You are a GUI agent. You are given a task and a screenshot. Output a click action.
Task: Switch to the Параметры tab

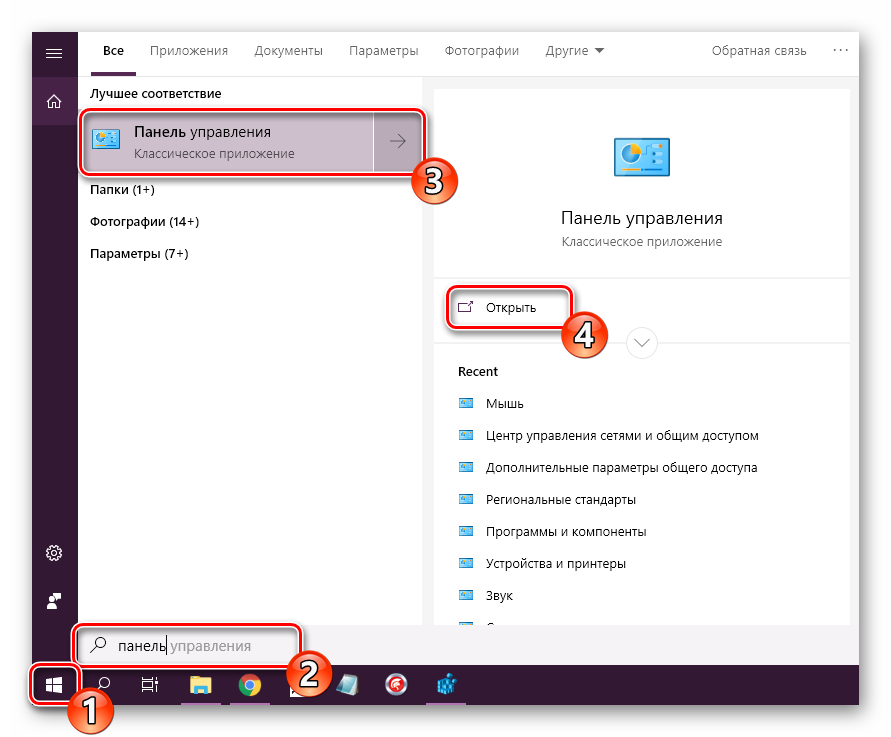(384, 51)
